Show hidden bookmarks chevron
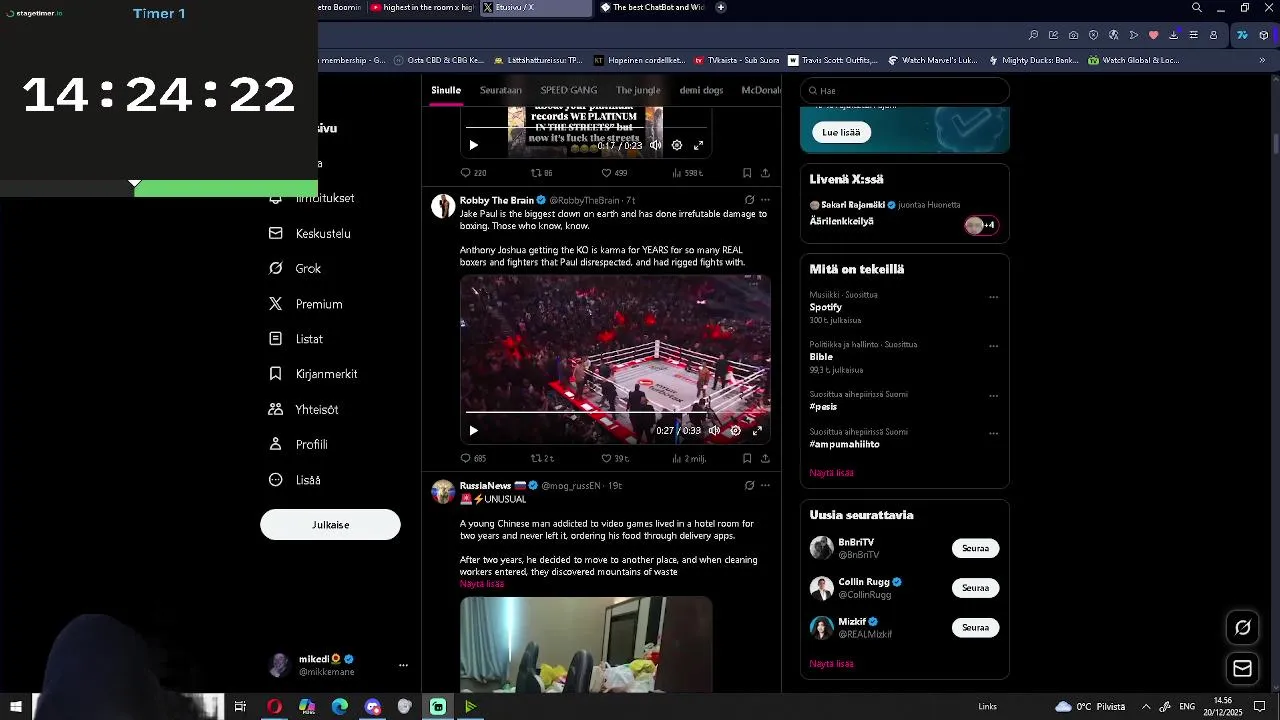Image resolution: width=1280 pixels, height=720 pixels. 1262,60
